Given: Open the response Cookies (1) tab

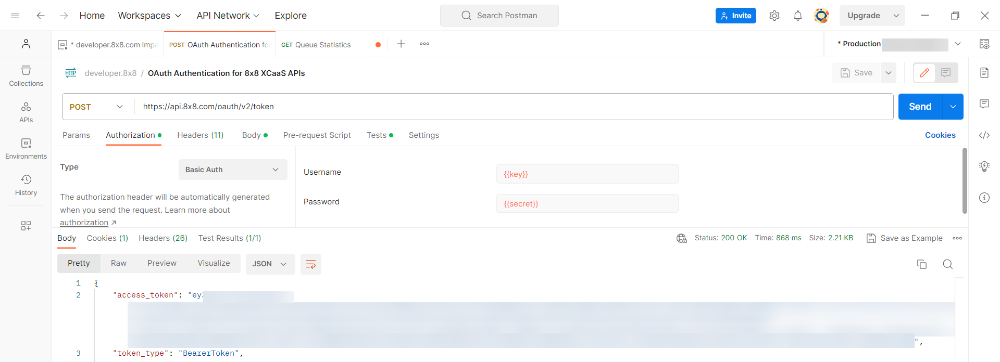Looking at the screenshot, I should click(107, 238).
